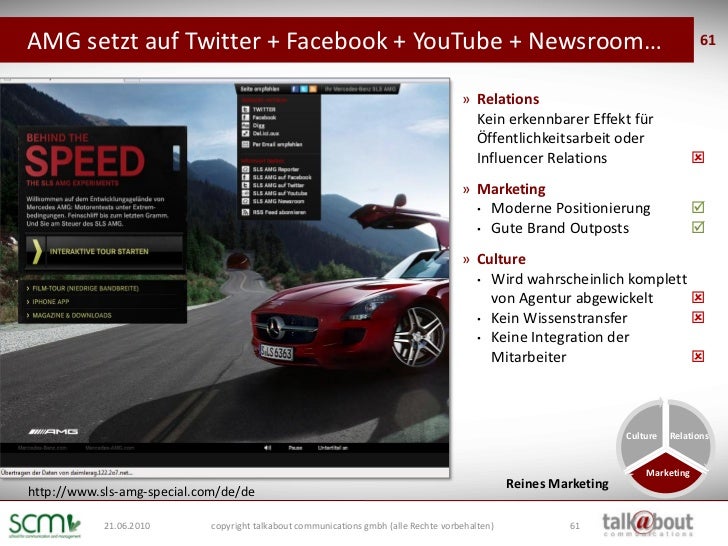Click the blue Twitter icon beside Seite empfehlen
Screen dimensions: 728x546
click(x=304, y=89)
